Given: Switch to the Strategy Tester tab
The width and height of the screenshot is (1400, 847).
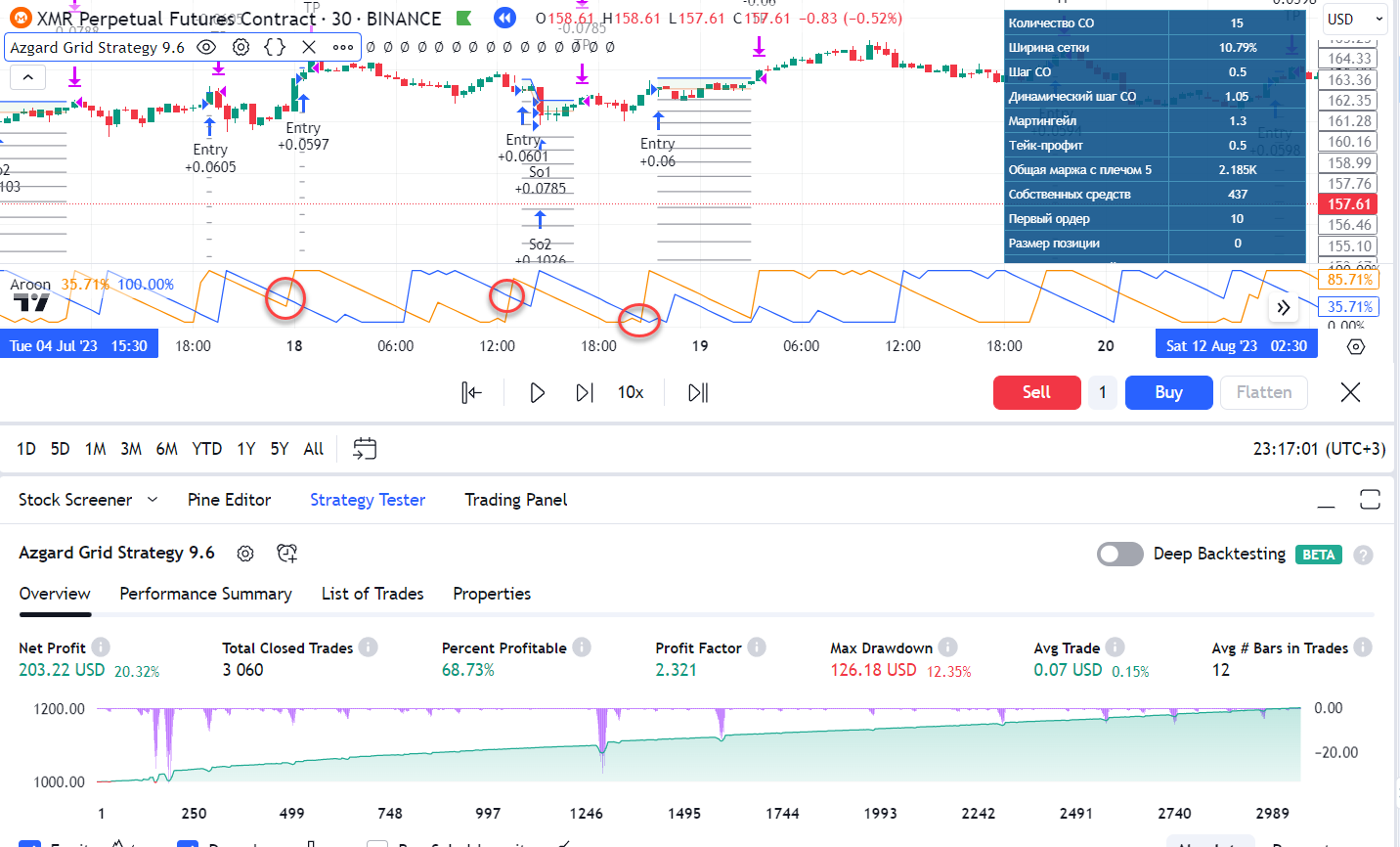Looking at the screenshot, I should coord(368,500).
